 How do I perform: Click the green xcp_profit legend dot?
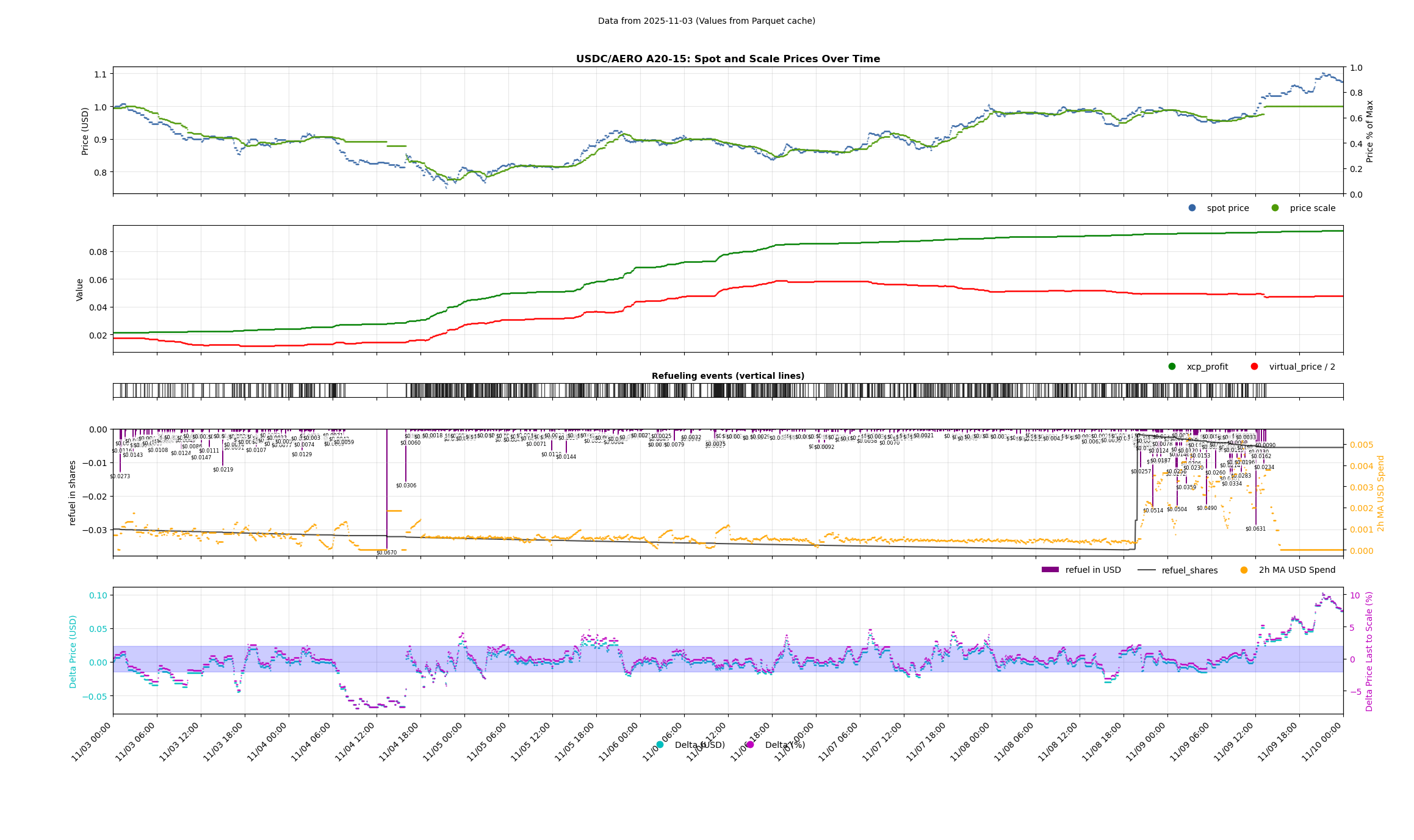click(x=1172, y=367)
